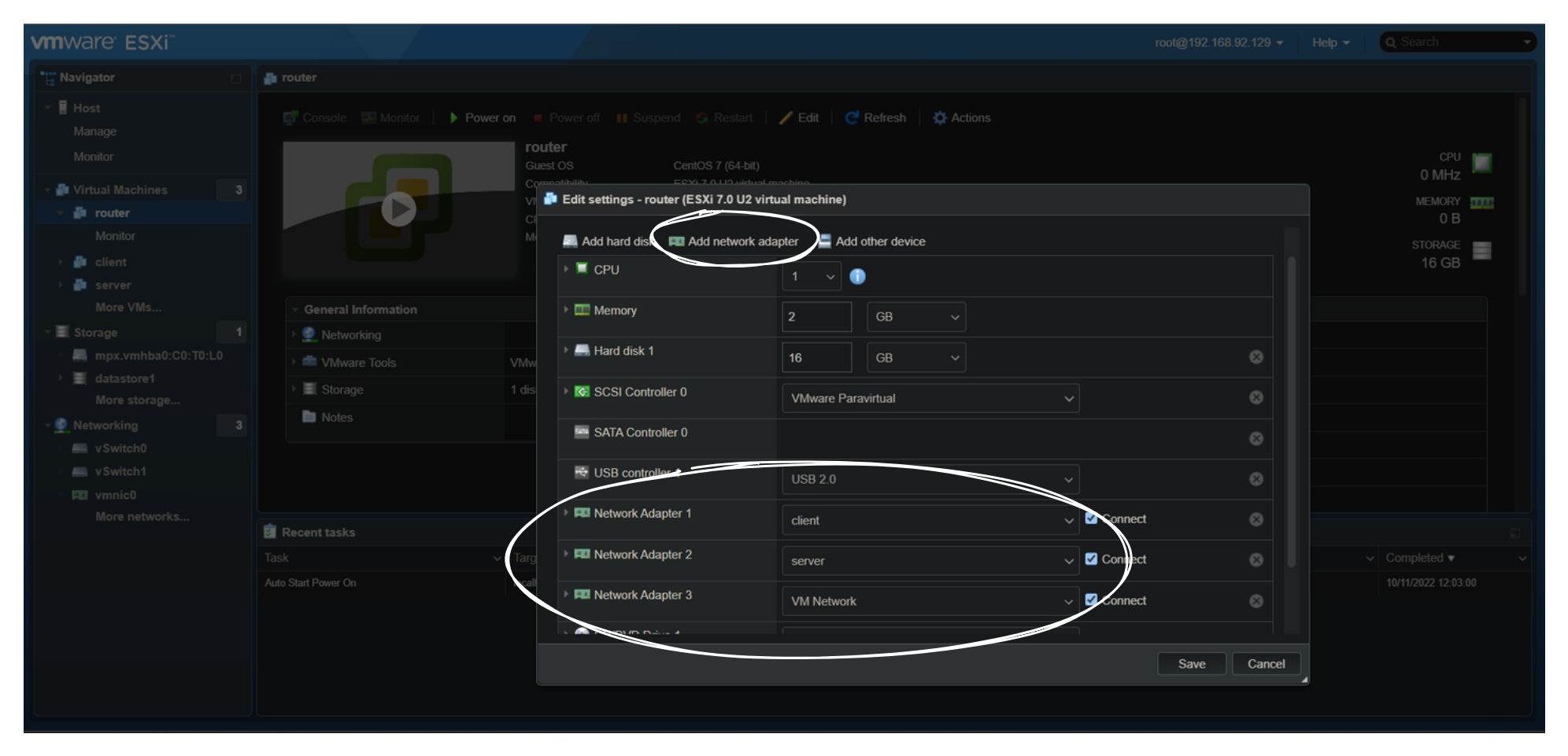Toggle Connect for Network Adapter 2
Image resolution: width=1568 pixels, height=756 pixels.
click(x=1091, y=559)
